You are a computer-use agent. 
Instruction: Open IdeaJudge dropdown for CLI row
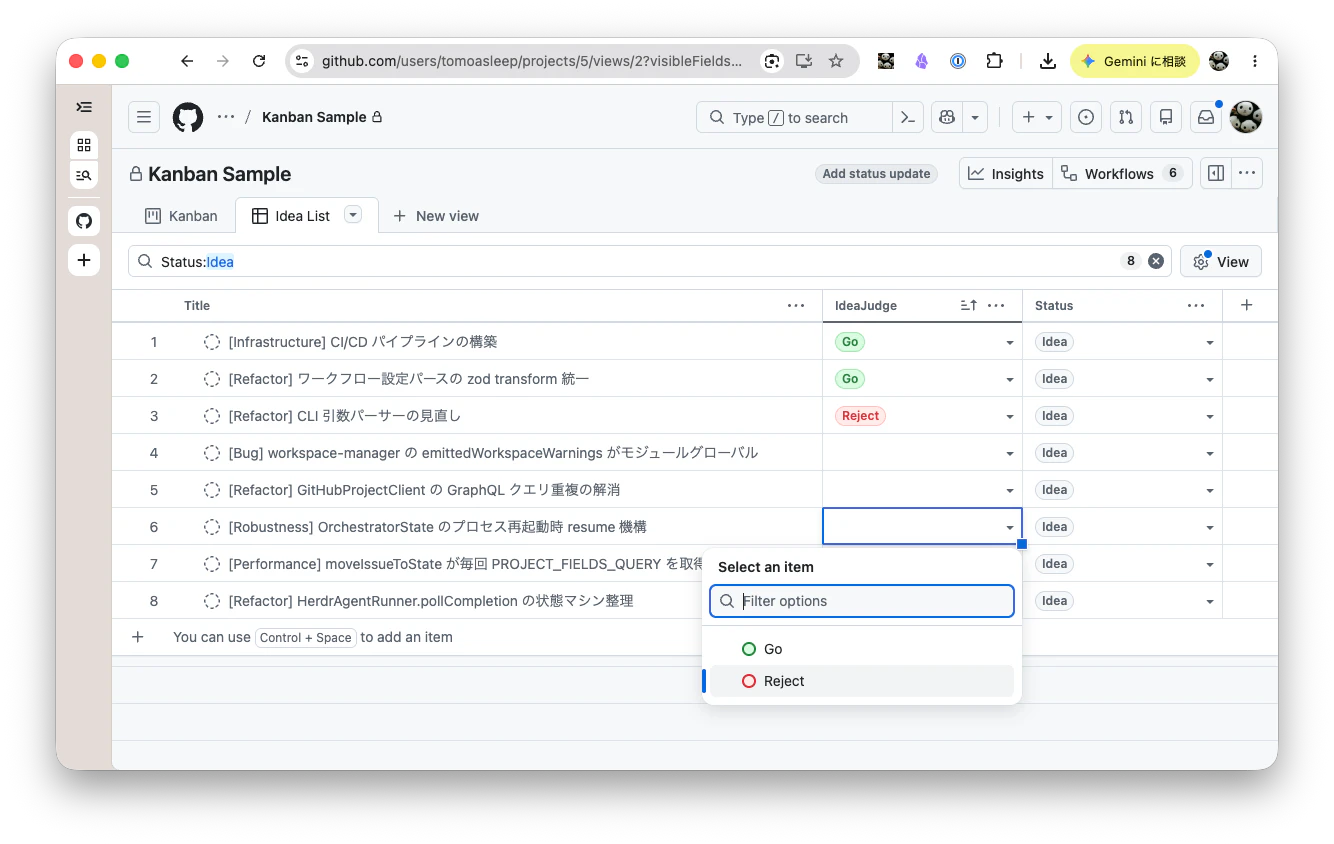pos(1010,416)
